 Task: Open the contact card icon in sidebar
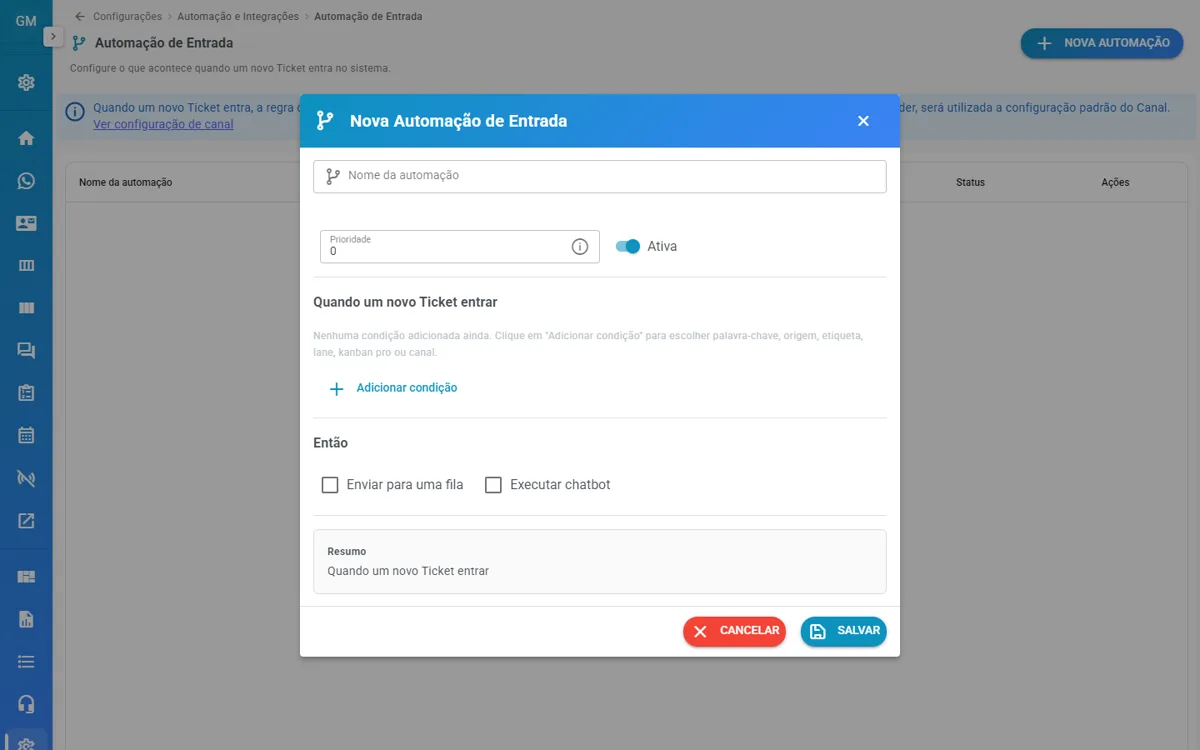26,223
